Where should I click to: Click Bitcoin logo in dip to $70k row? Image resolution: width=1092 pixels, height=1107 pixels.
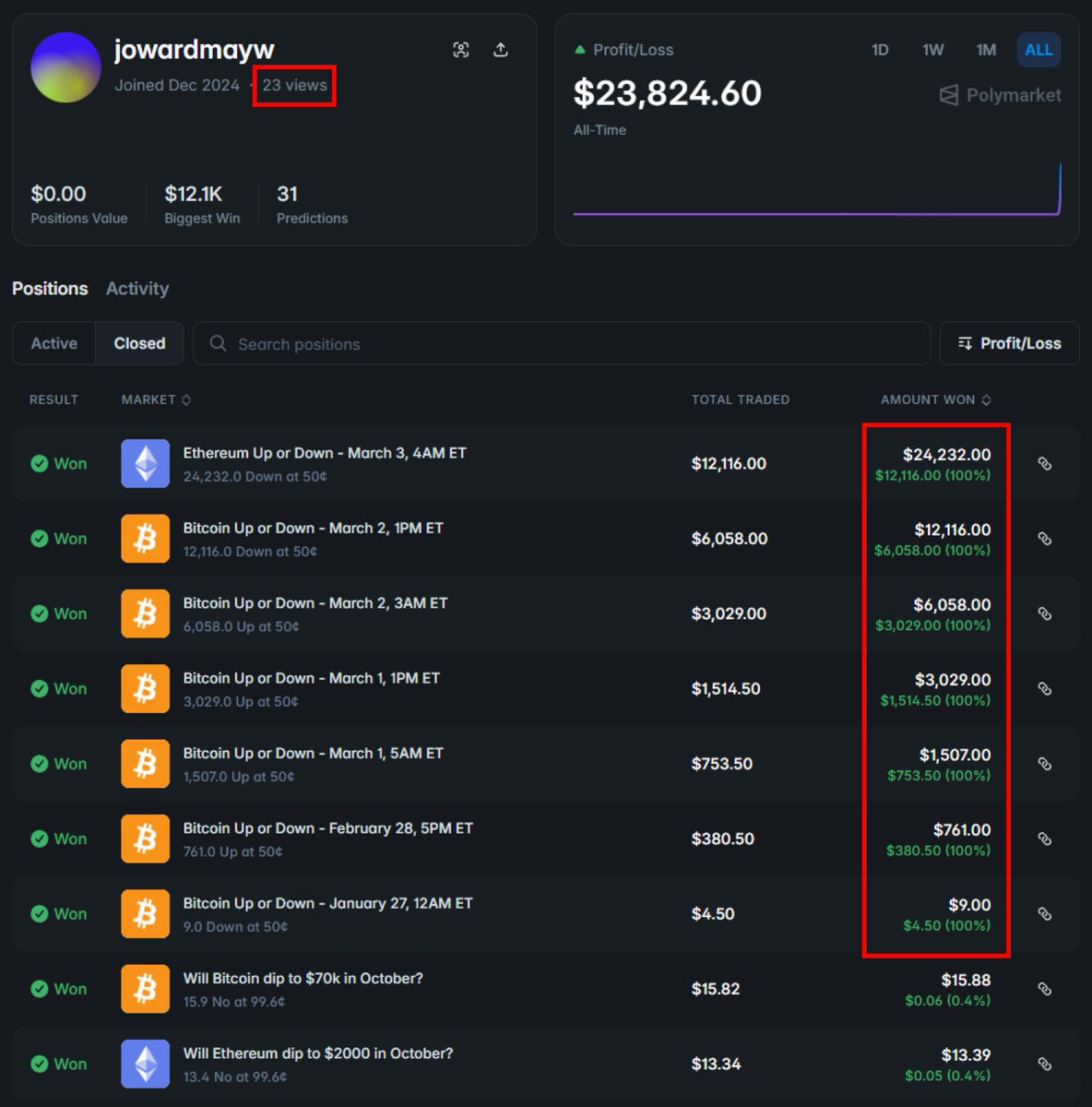coord(146,989)
